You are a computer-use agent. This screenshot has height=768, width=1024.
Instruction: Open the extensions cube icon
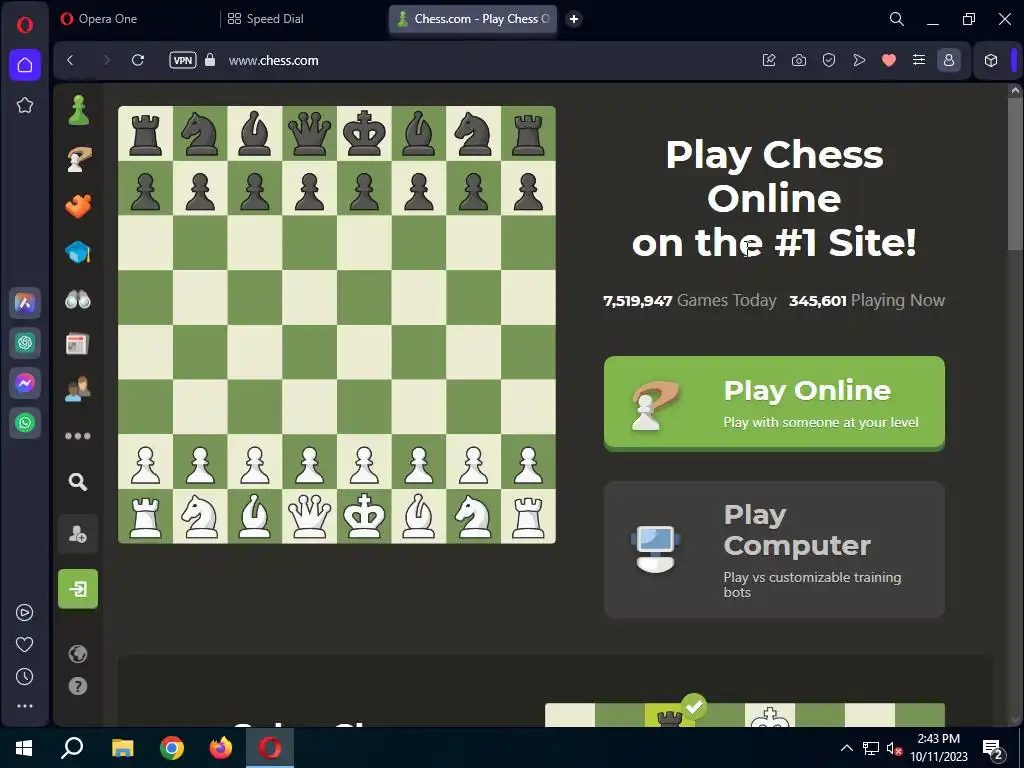point(991,60)
